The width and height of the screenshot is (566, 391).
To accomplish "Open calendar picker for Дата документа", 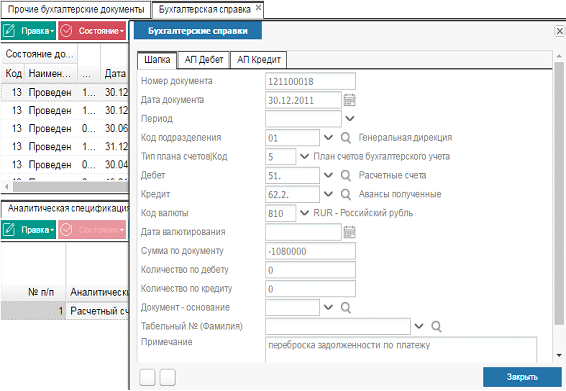I will [x=349, y=100].
